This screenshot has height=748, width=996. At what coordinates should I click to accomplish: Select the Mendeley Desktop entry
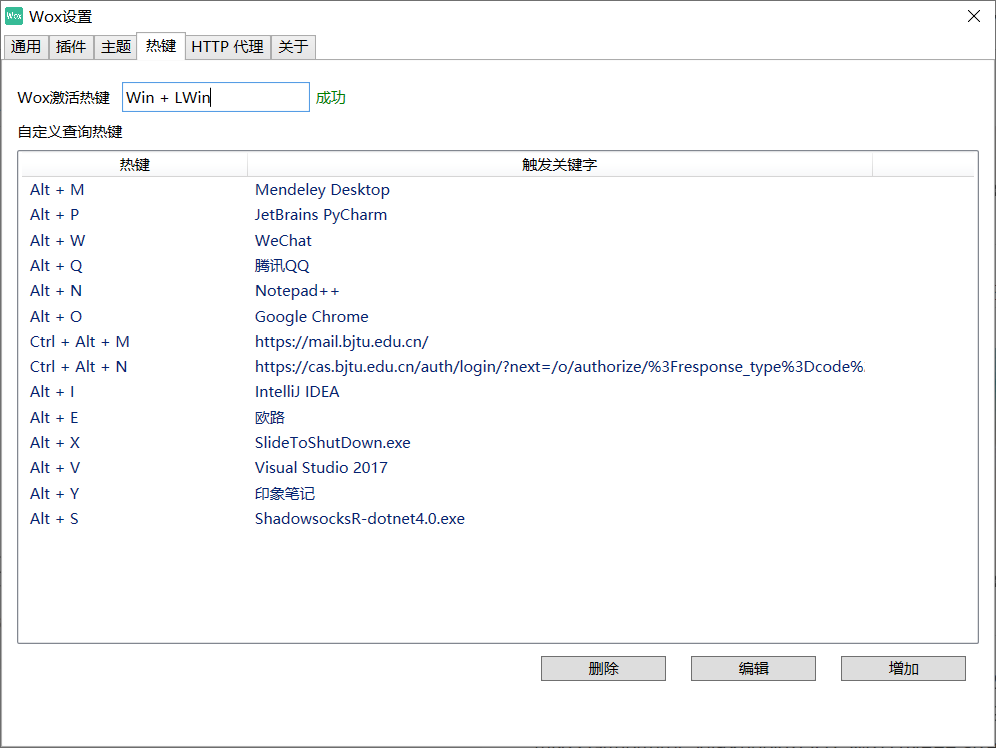click(322, 190)
